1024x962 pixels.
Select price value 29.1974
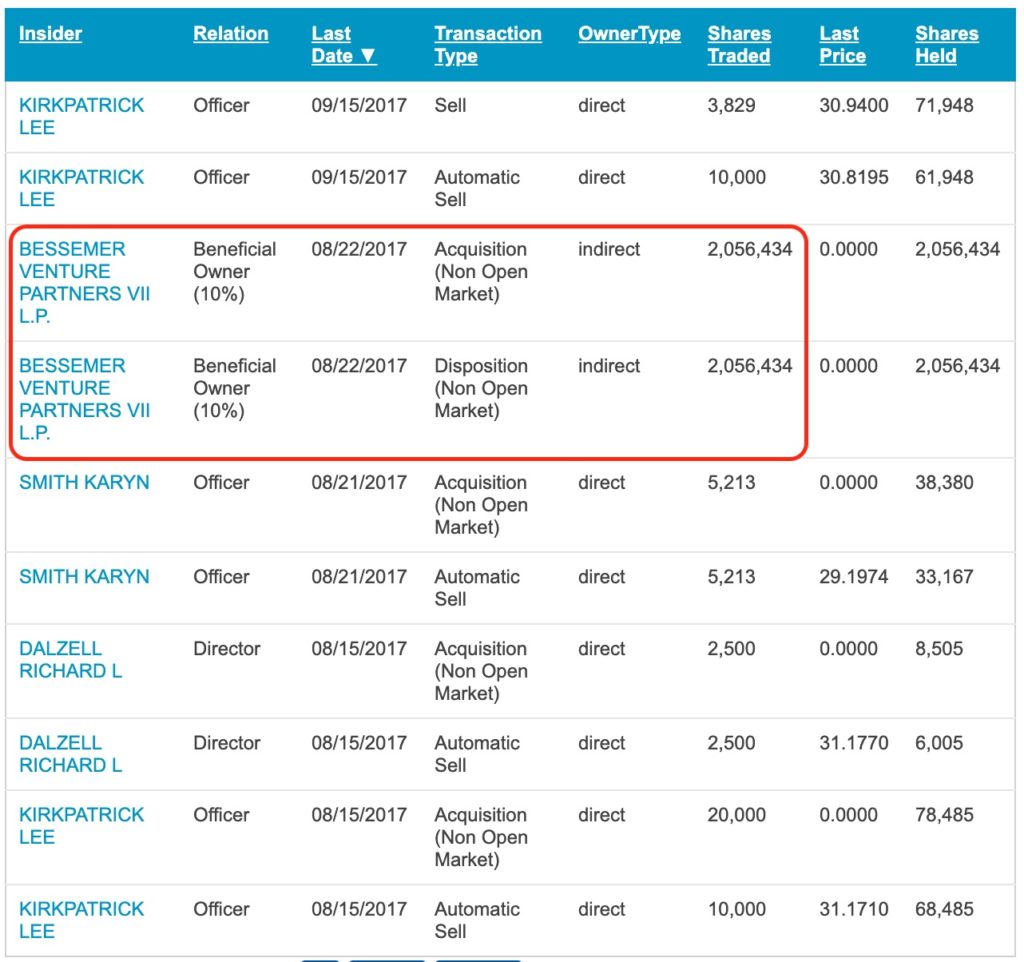[854, 576]
